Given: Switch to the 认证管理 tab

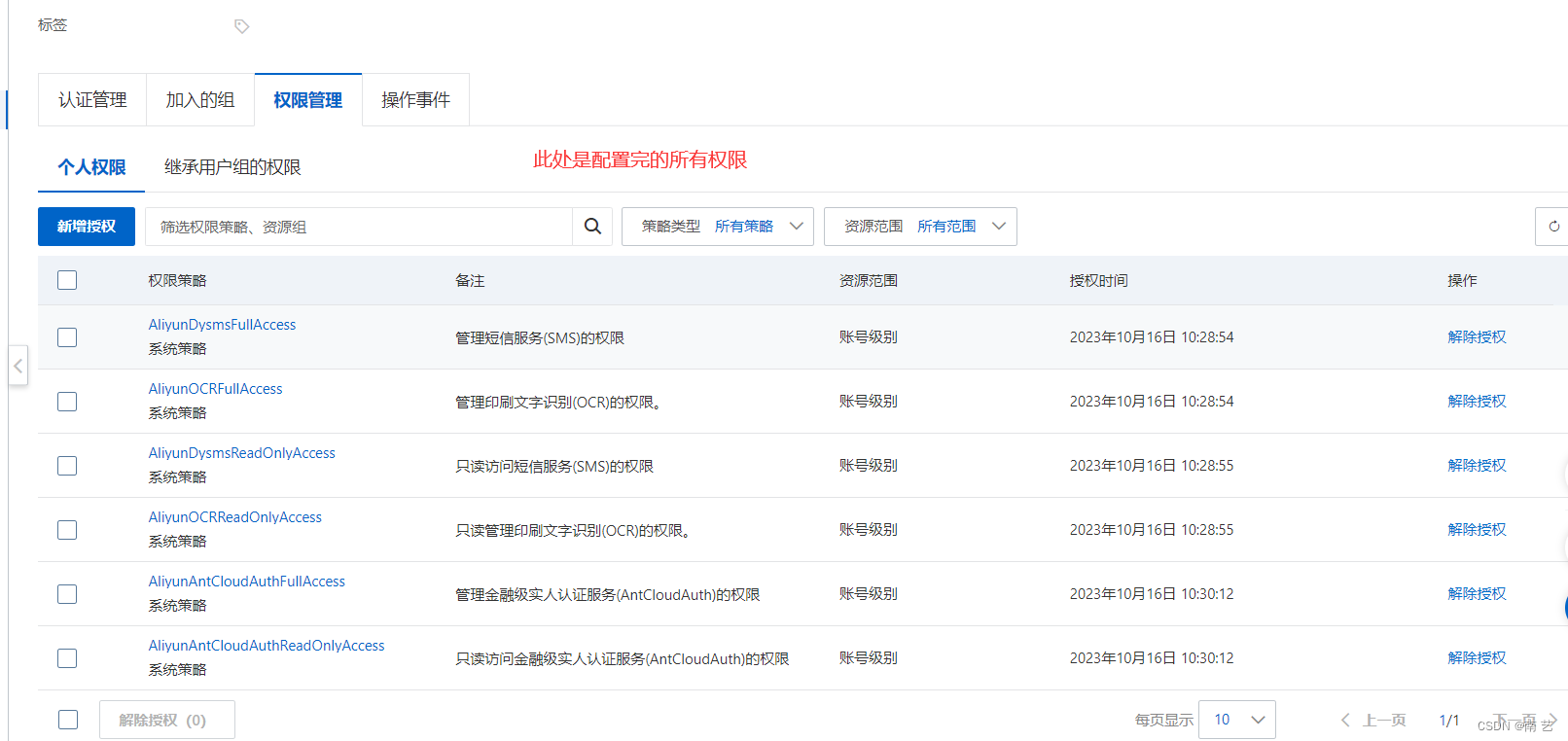Looking at the screenshot, I should coord(92,100).
